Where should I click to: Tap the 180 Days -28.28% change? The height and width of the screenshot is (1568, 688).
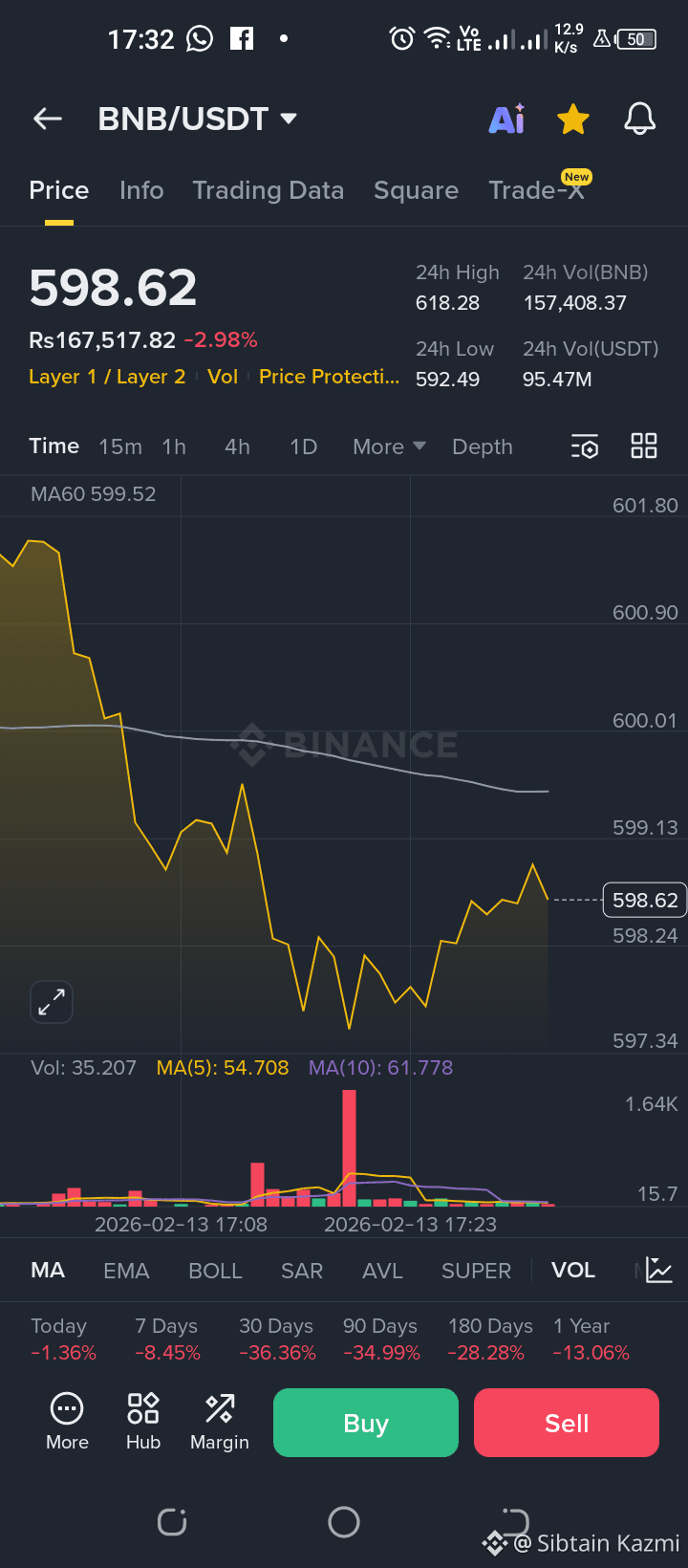pyautogui.click(x=490, y=1339)
